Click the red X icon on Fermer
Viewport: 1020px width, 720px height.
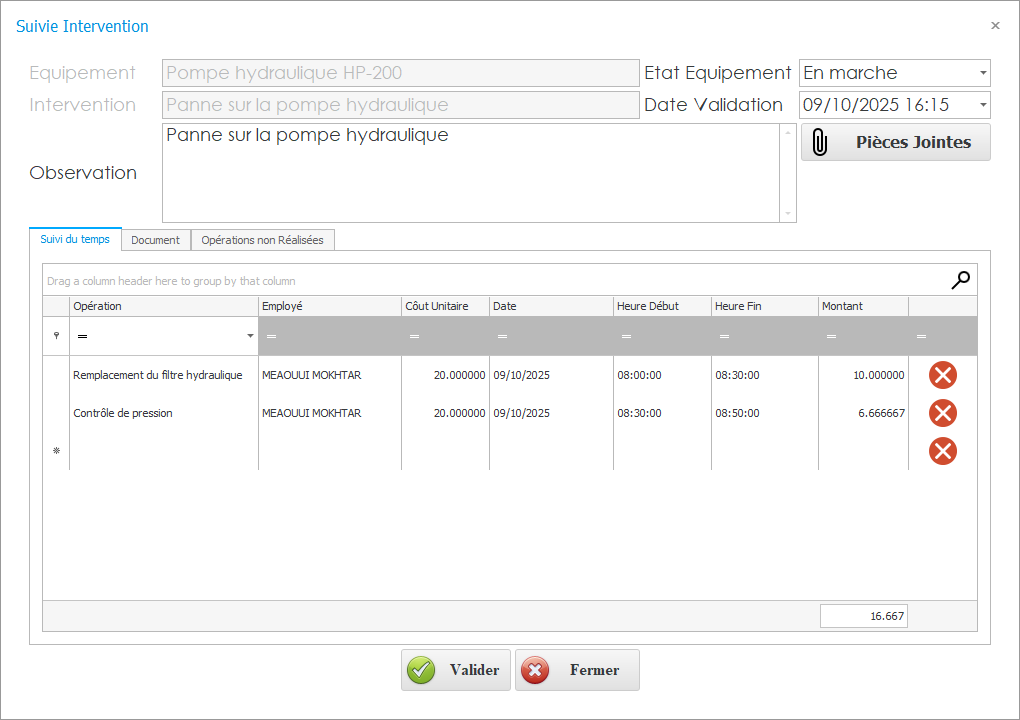(x=536, y=670)
